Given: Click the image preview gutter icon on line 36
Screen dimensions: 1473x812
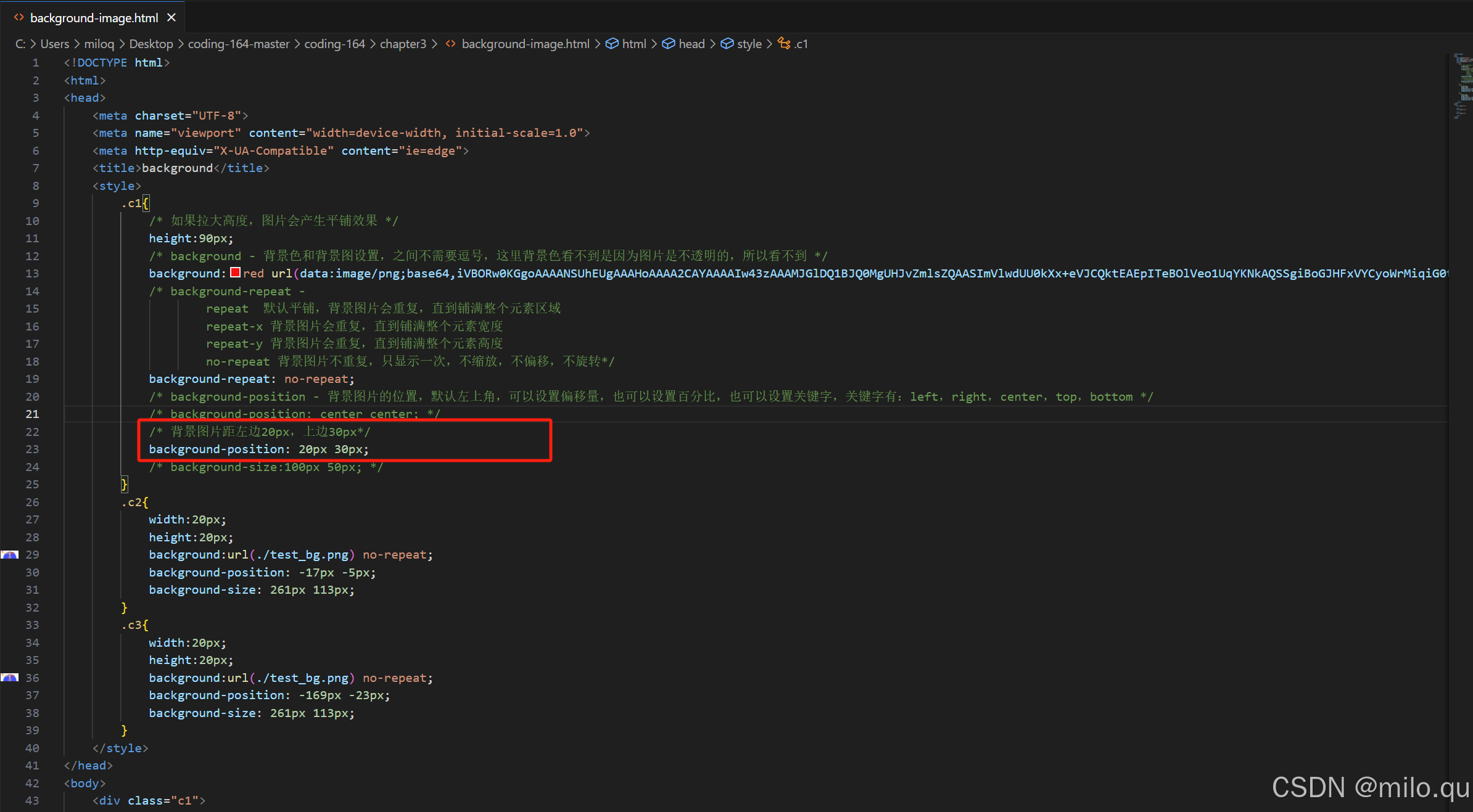Looking at the screenshot, I should tap(9, 678).
